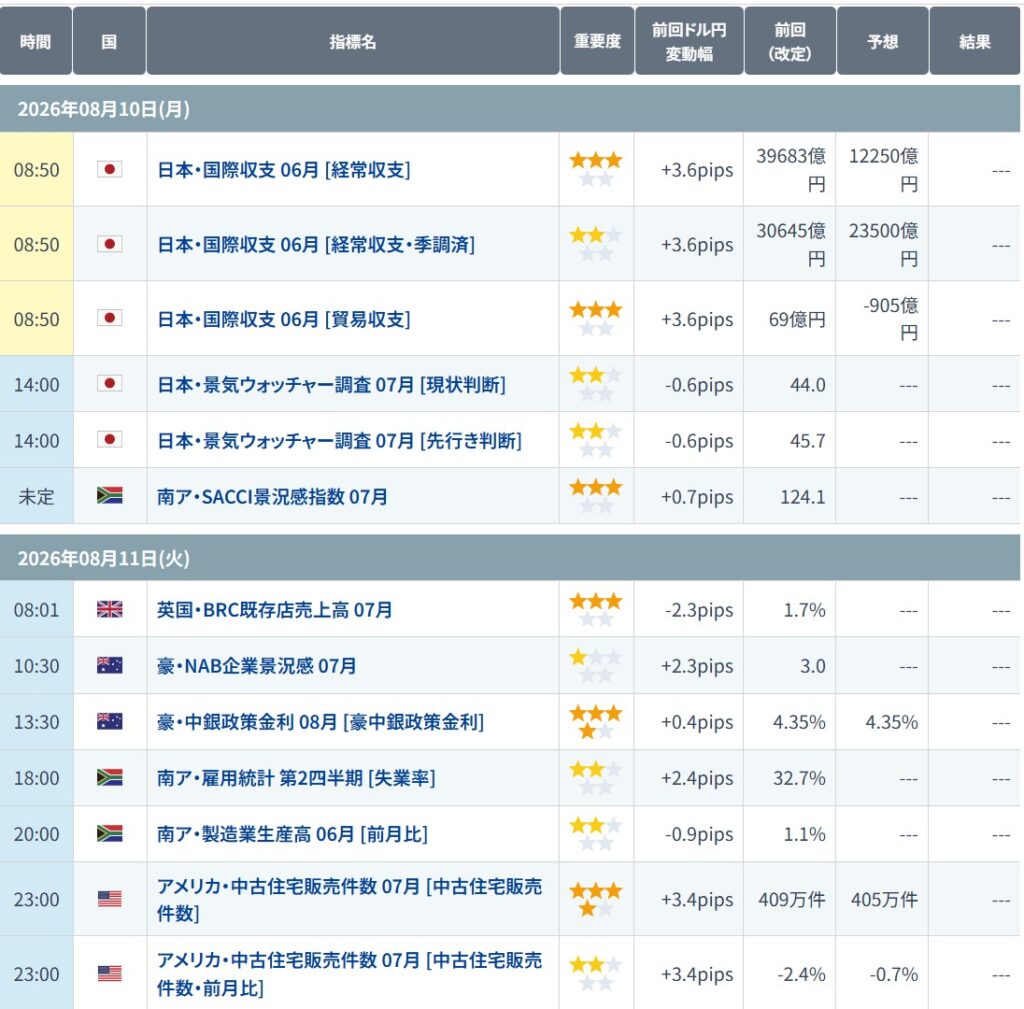Viewport: 1024px width, 1009px height.
Task: Click forecast value 405万件
Action: click(884, 899)
